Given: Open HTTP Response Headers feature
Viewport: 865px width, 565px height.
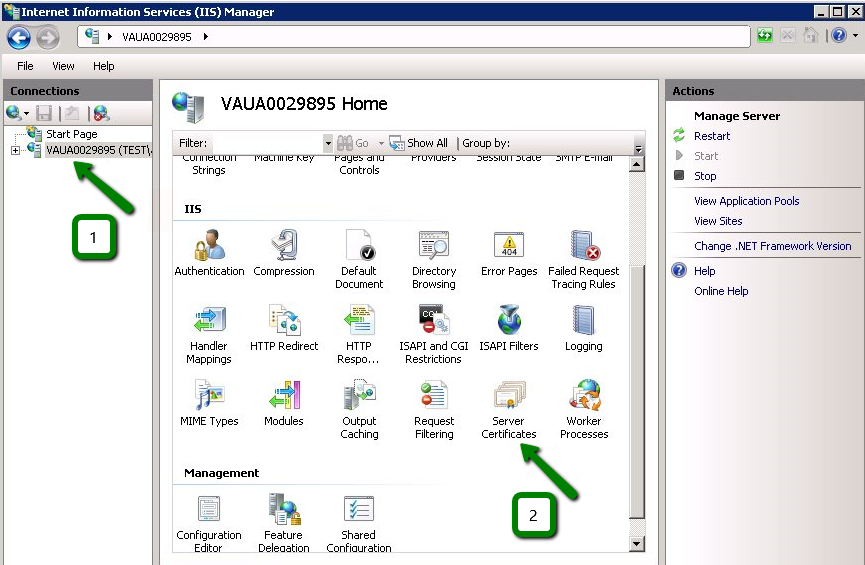Looking at the screenshot, I should point(359,334).
